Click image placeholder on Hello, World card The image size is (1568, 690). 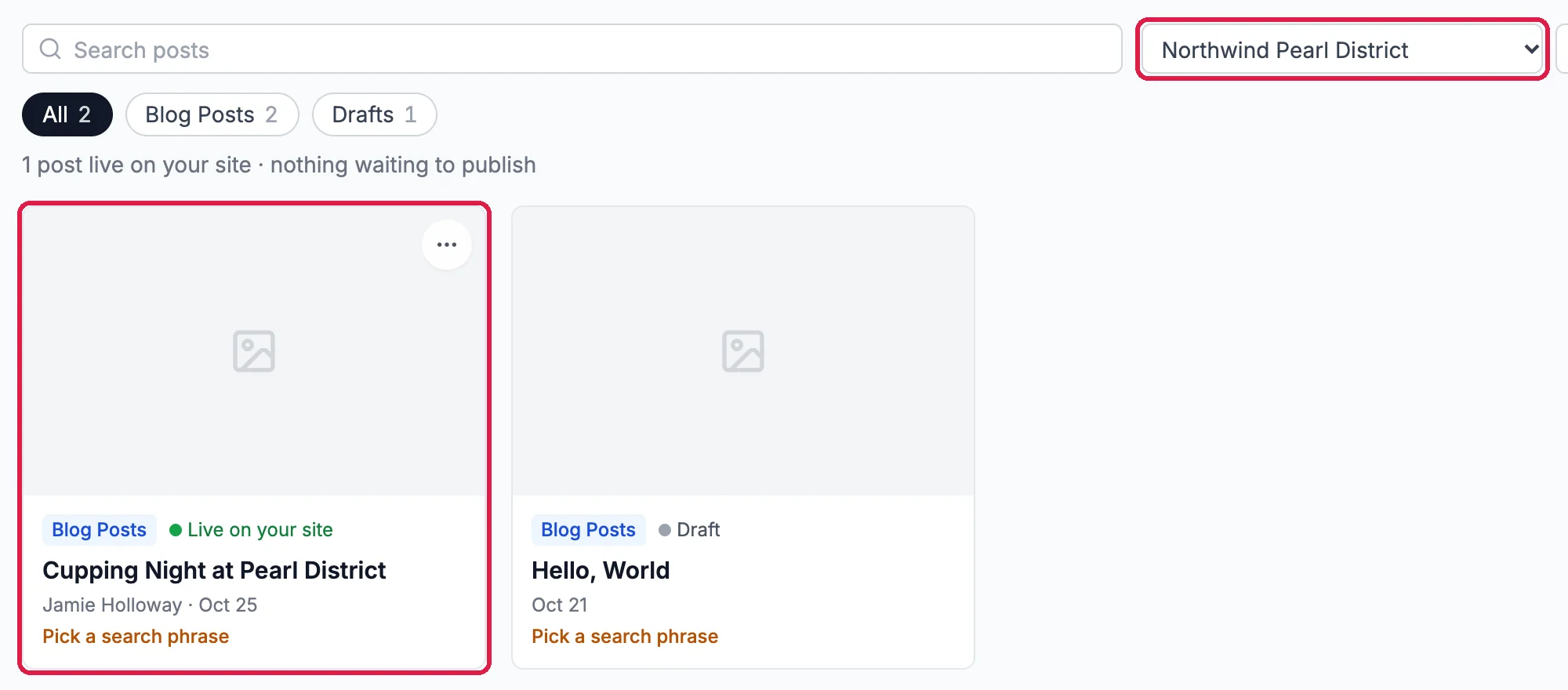click(743, 351)
